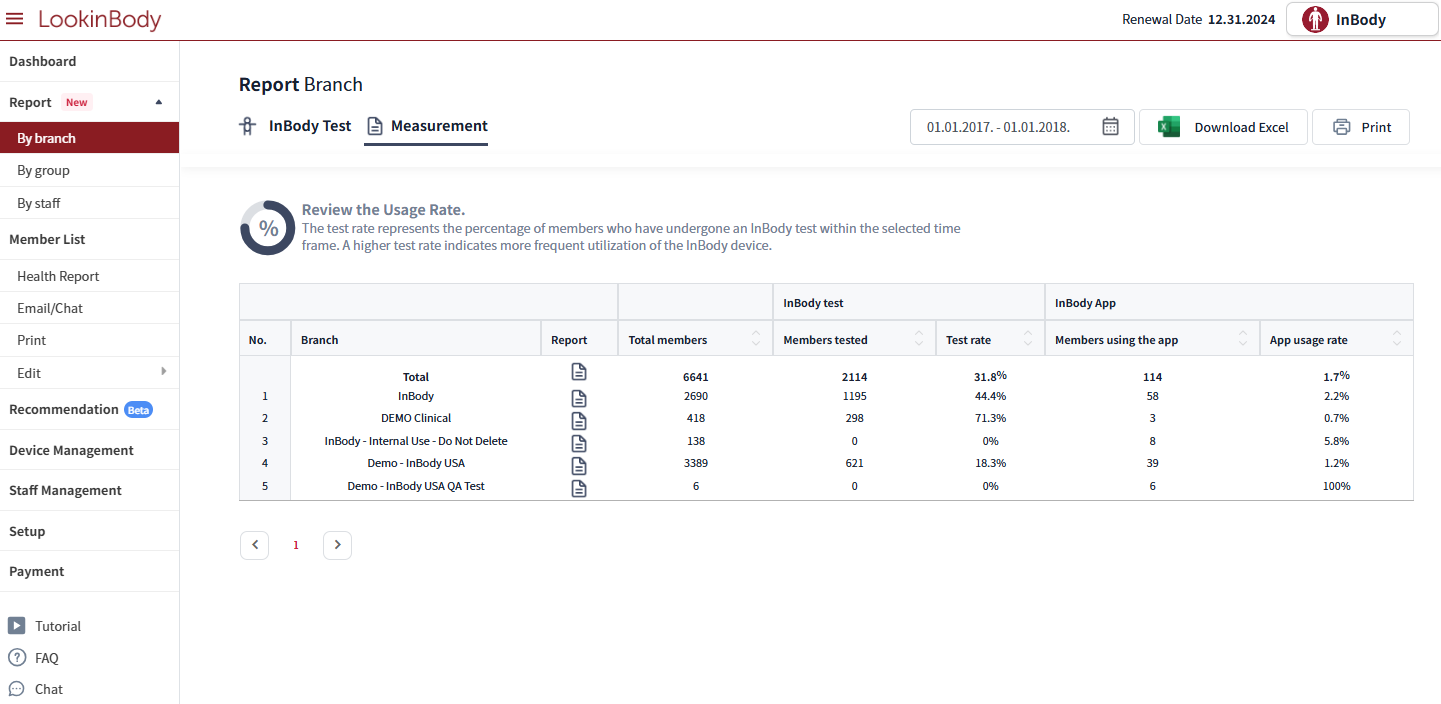Click the Renewal Date 12.31.2024 text

pos(1199,19)
